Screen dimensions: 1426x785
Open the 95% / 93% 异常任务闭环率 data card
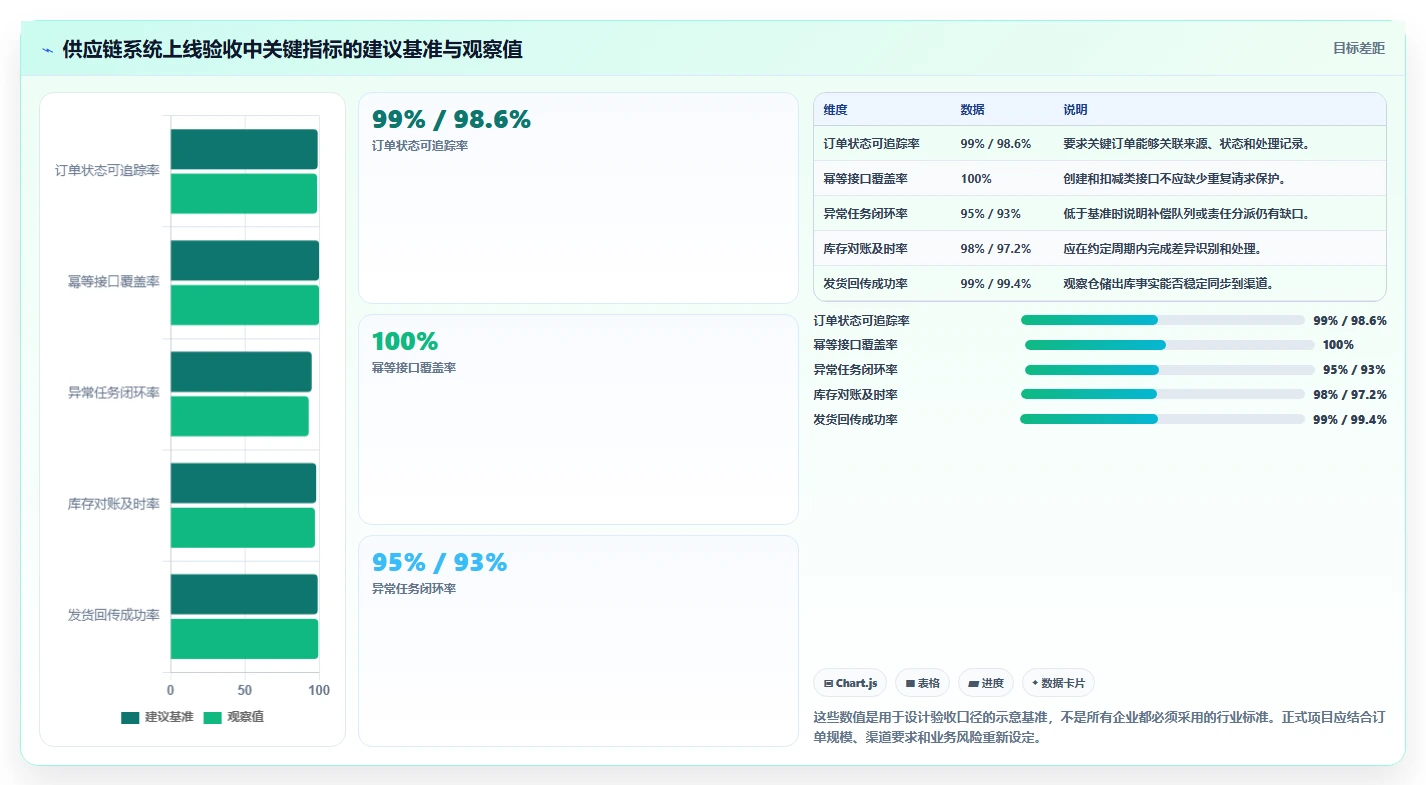click(x=578, y=641)
